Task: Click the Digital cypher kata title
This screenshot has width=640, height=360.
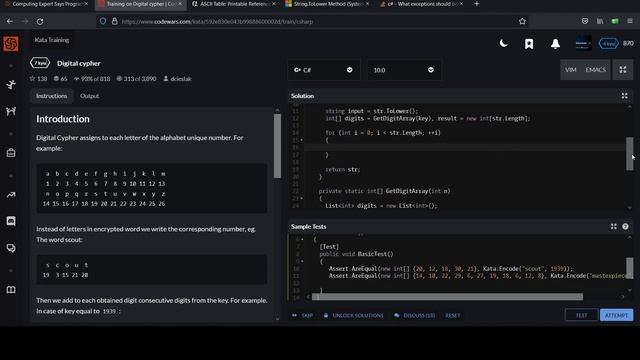Action: tap(79, 63)
